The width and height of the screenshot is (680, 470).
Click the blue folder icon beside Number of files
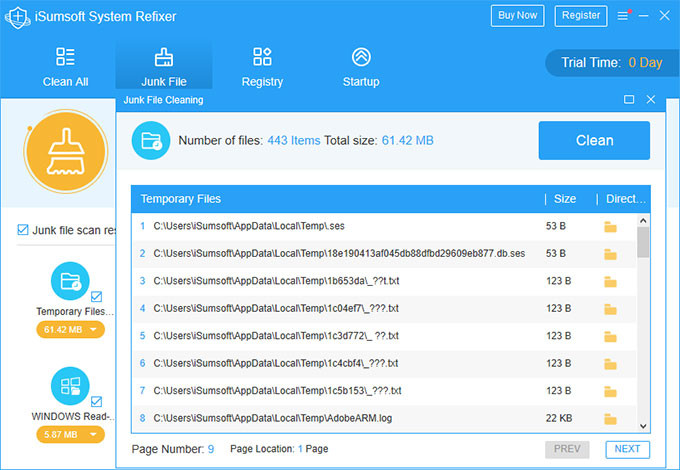[151, 140]
